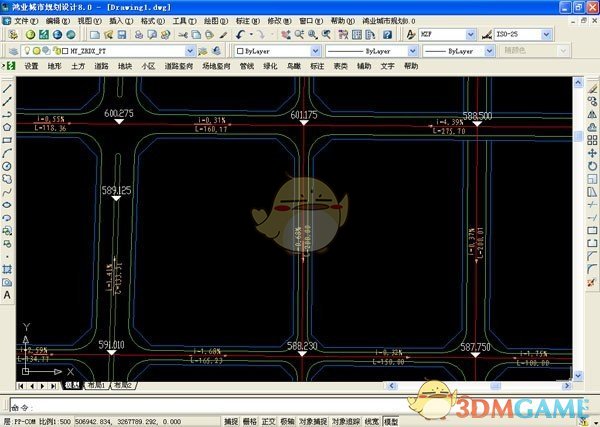Click the Print icon in the standard toolbar

(x=139, y=35)
